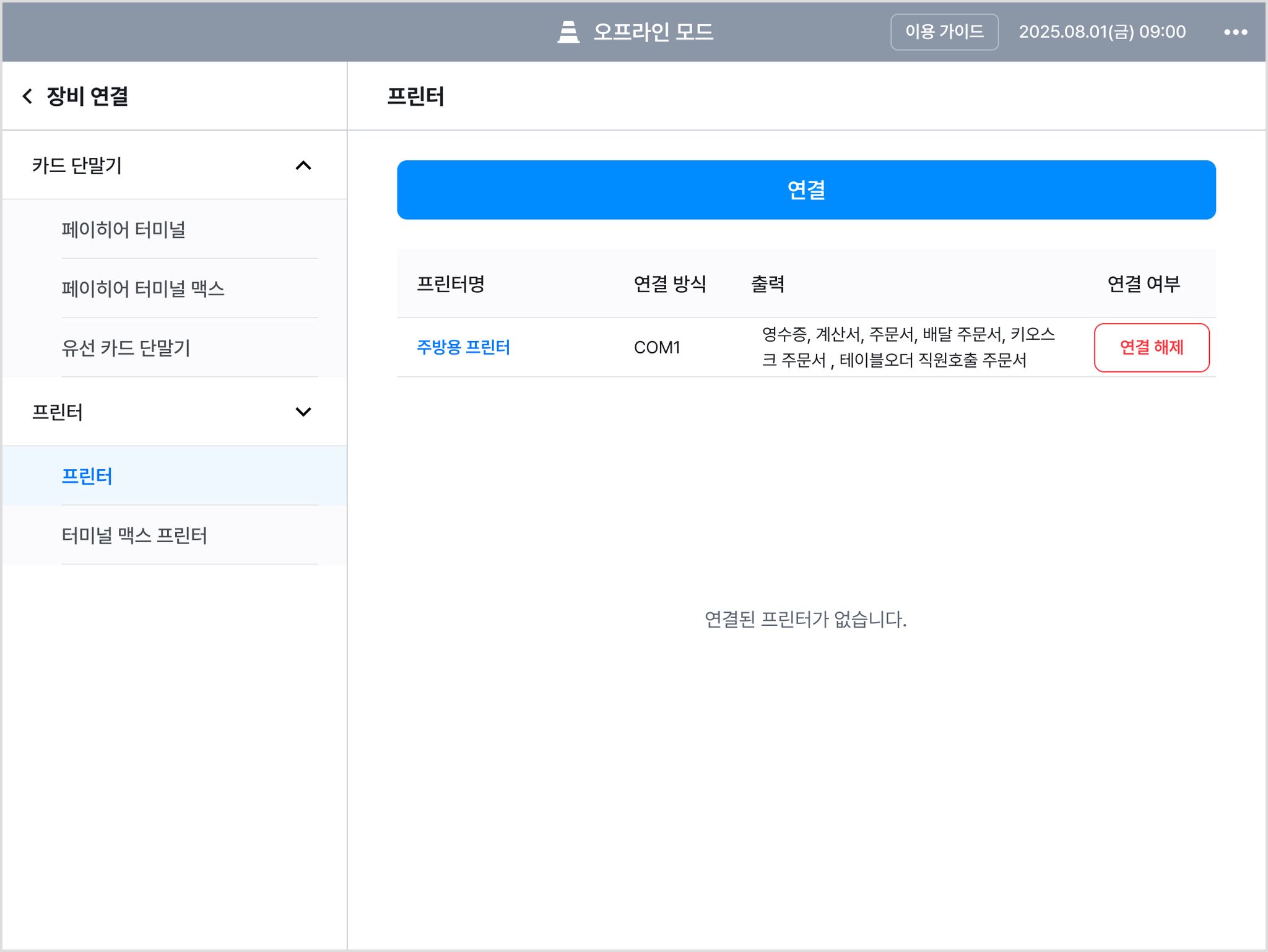Click the 오프라인 모드 title text
Screen dimensions: 1268x952
[653, 32]
